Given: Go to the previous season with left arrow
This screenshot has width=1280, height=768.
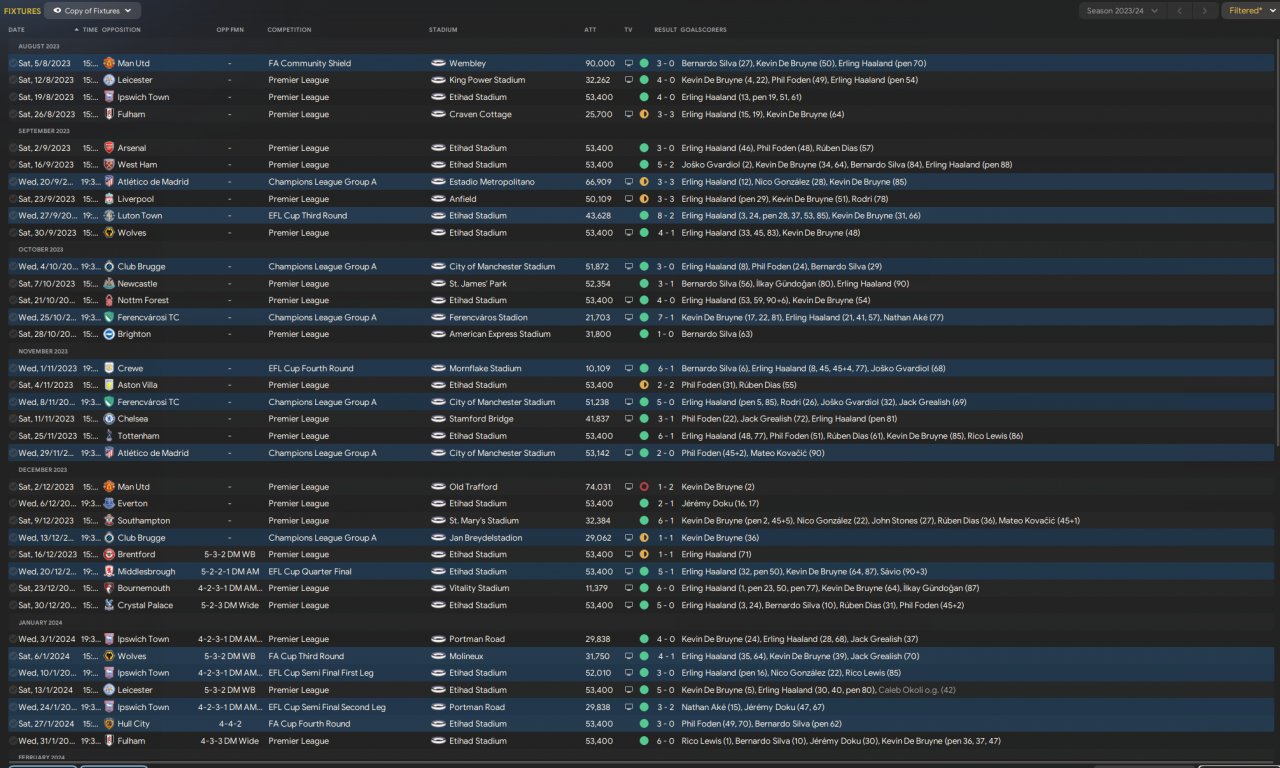Looking at the screenshot, I should pyautogui.click(x=1180, y=11).
